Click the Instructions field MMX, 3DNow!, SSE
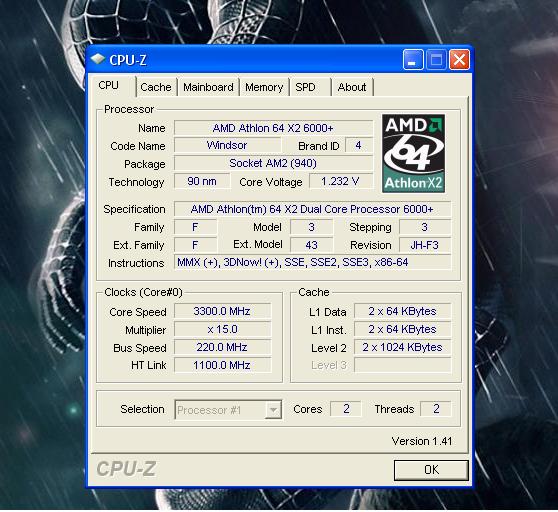The image size is (558, 512). click(312, 263)
